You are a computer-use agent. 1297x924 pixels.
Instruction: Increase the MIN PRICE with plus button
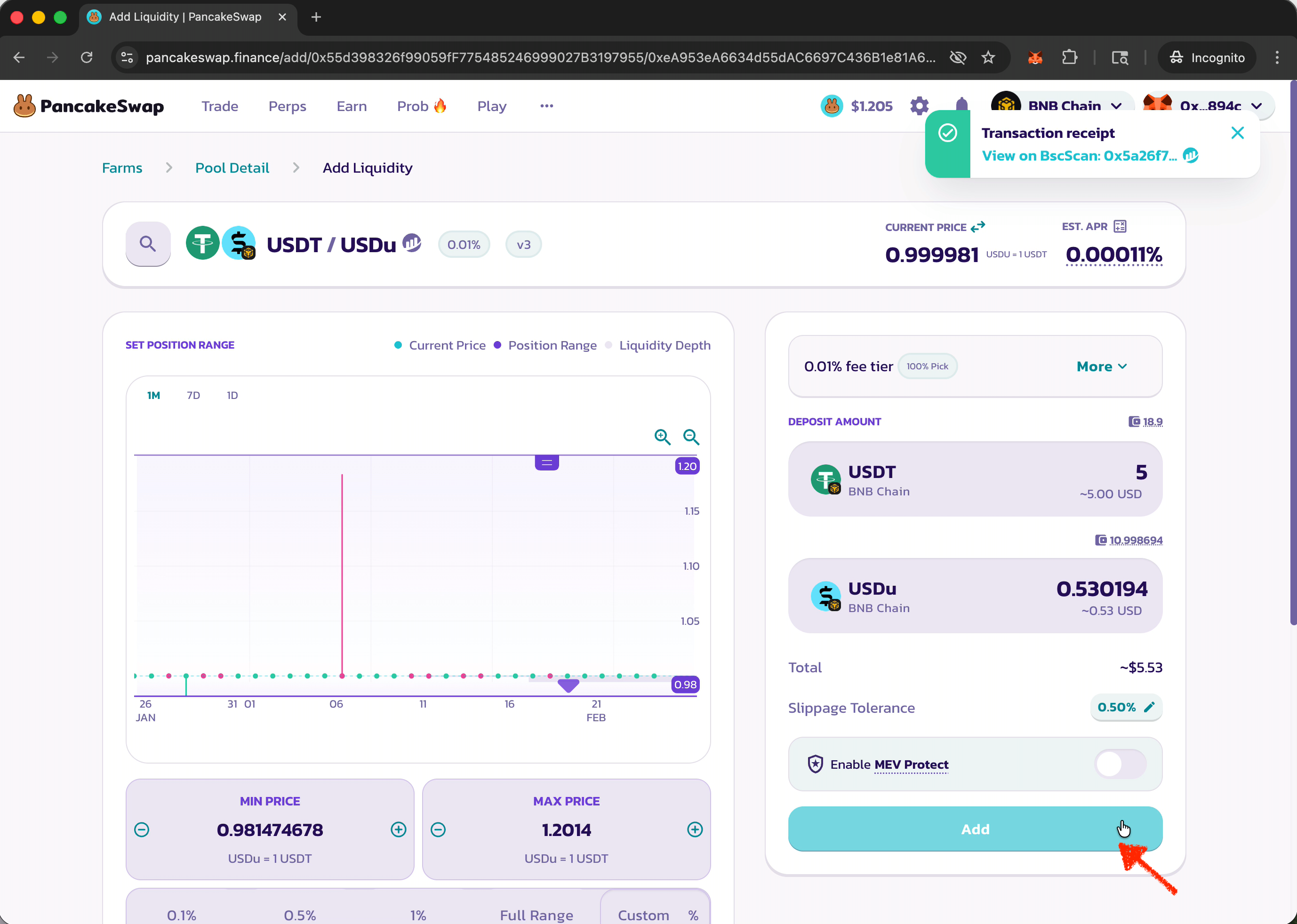399,829
